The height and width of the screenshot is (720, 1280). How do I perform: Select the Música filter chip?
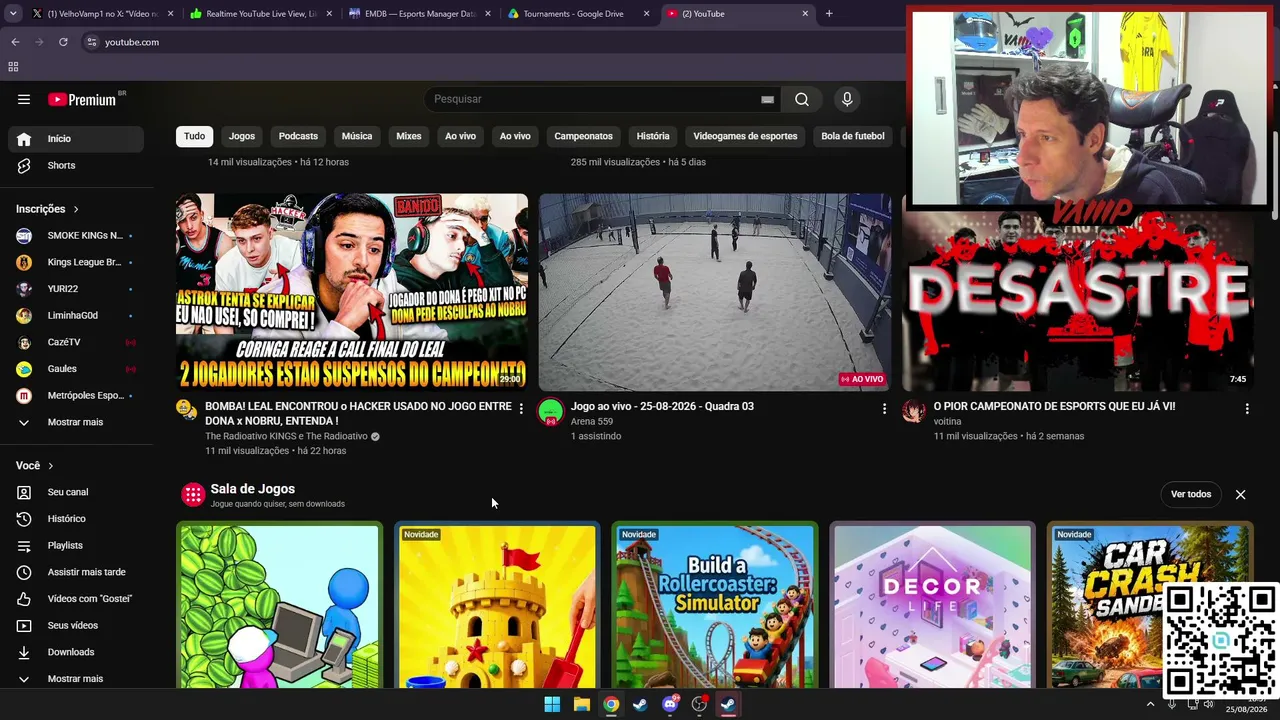(x=357, y=136)
